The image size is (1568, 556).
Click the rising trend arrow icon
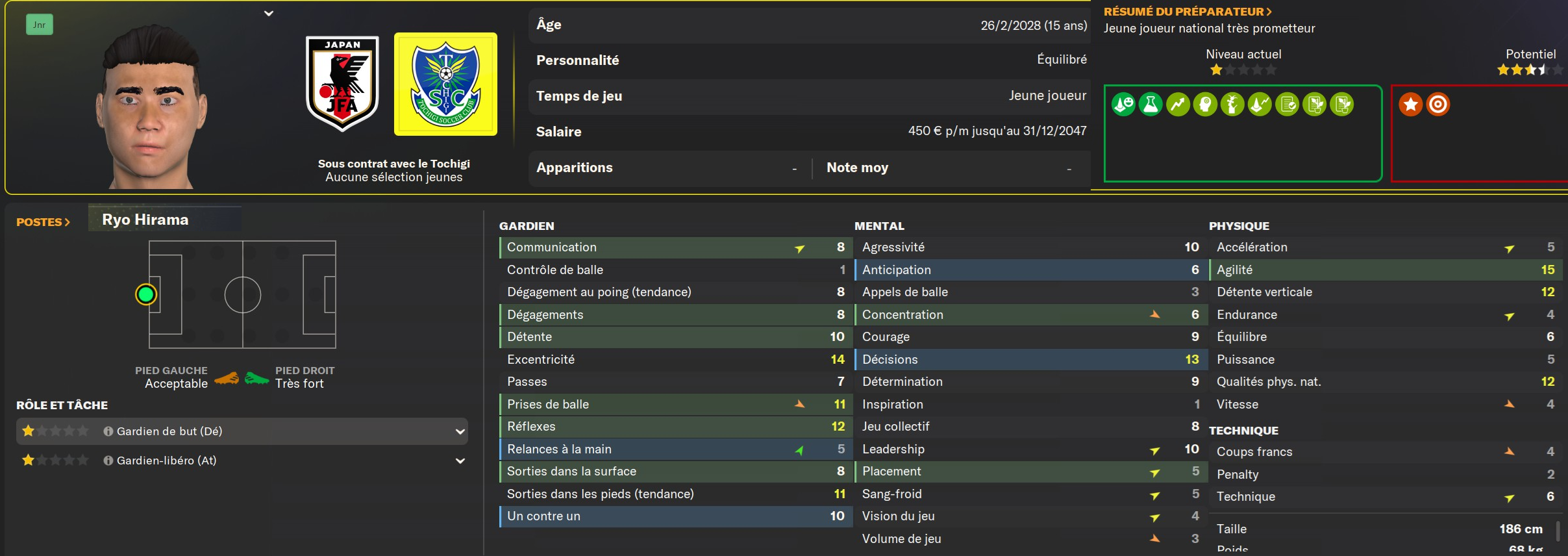(1178, 105)
